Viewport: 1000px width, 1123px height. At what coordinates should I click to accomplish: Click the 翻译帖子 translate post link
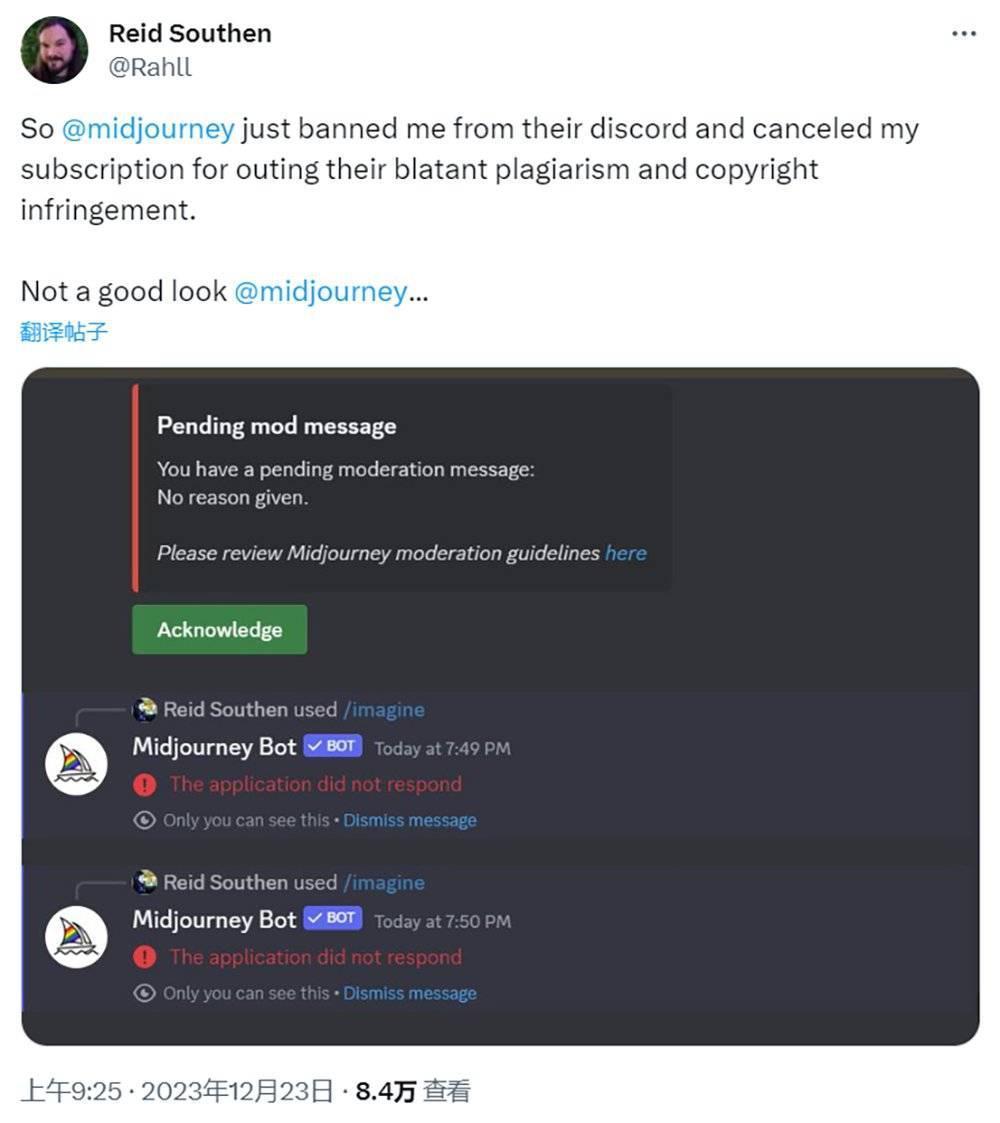pos(64,333)
